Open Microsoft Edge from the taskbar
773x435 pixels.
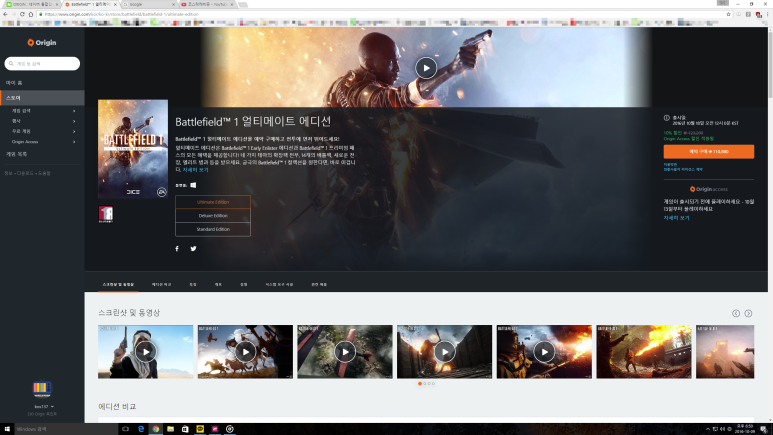[141, 429]
